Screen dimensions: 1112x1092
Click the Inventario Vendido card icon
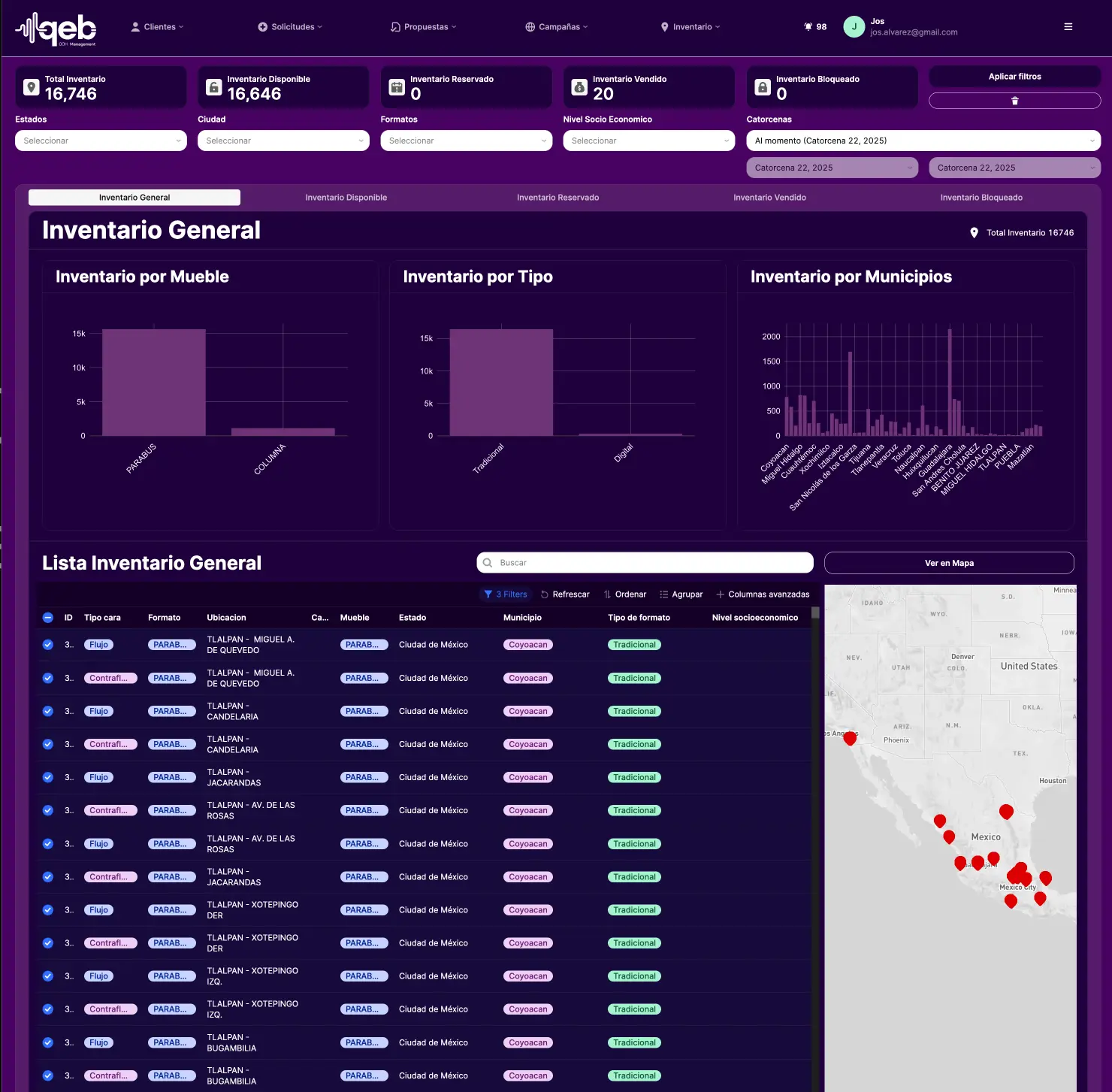tap(579, 87)
